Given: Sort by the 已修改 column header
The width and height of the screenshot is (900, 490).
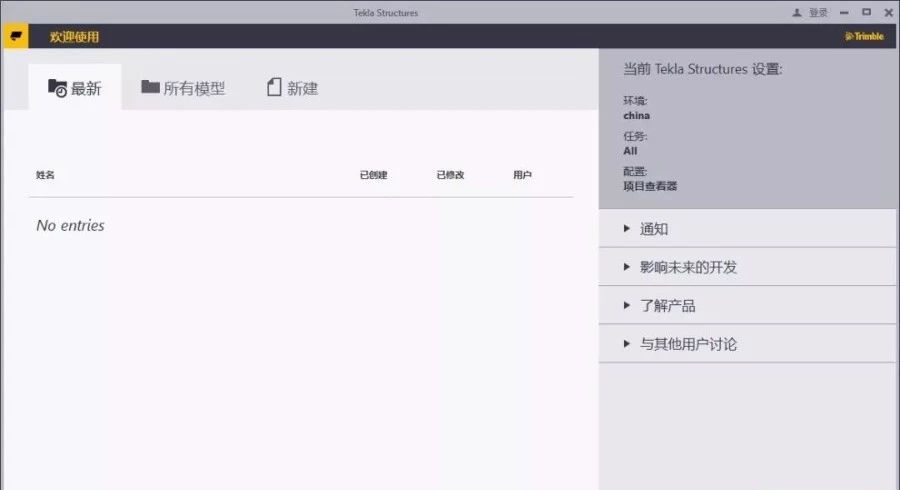Looking at the screenshot, I should (x=451, y=175).
